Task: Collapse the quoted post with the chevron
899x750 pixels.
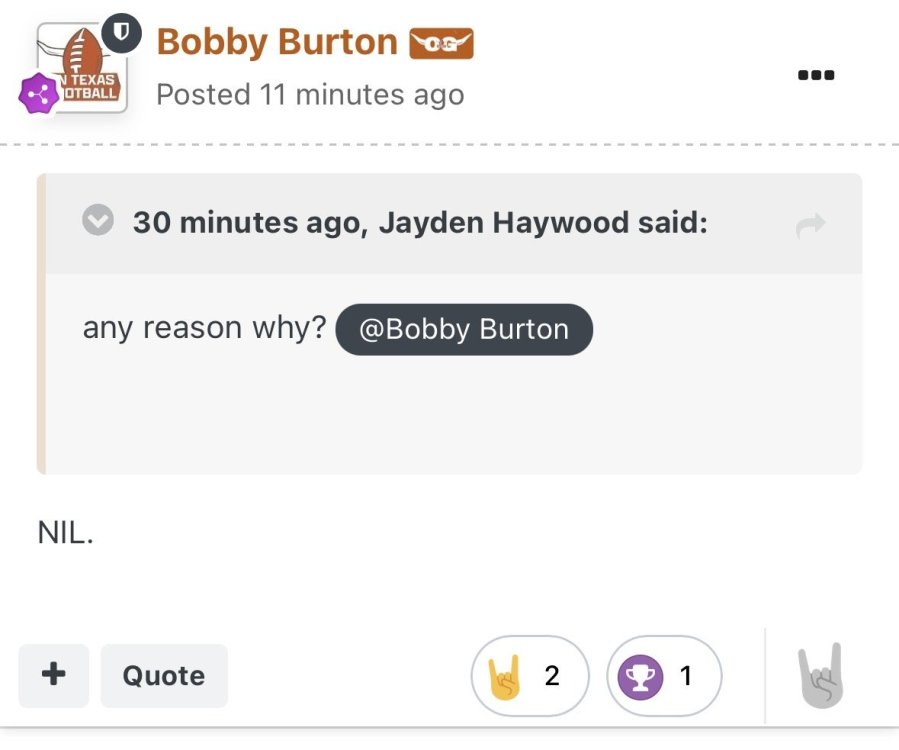Action: (x=98, y=221)
